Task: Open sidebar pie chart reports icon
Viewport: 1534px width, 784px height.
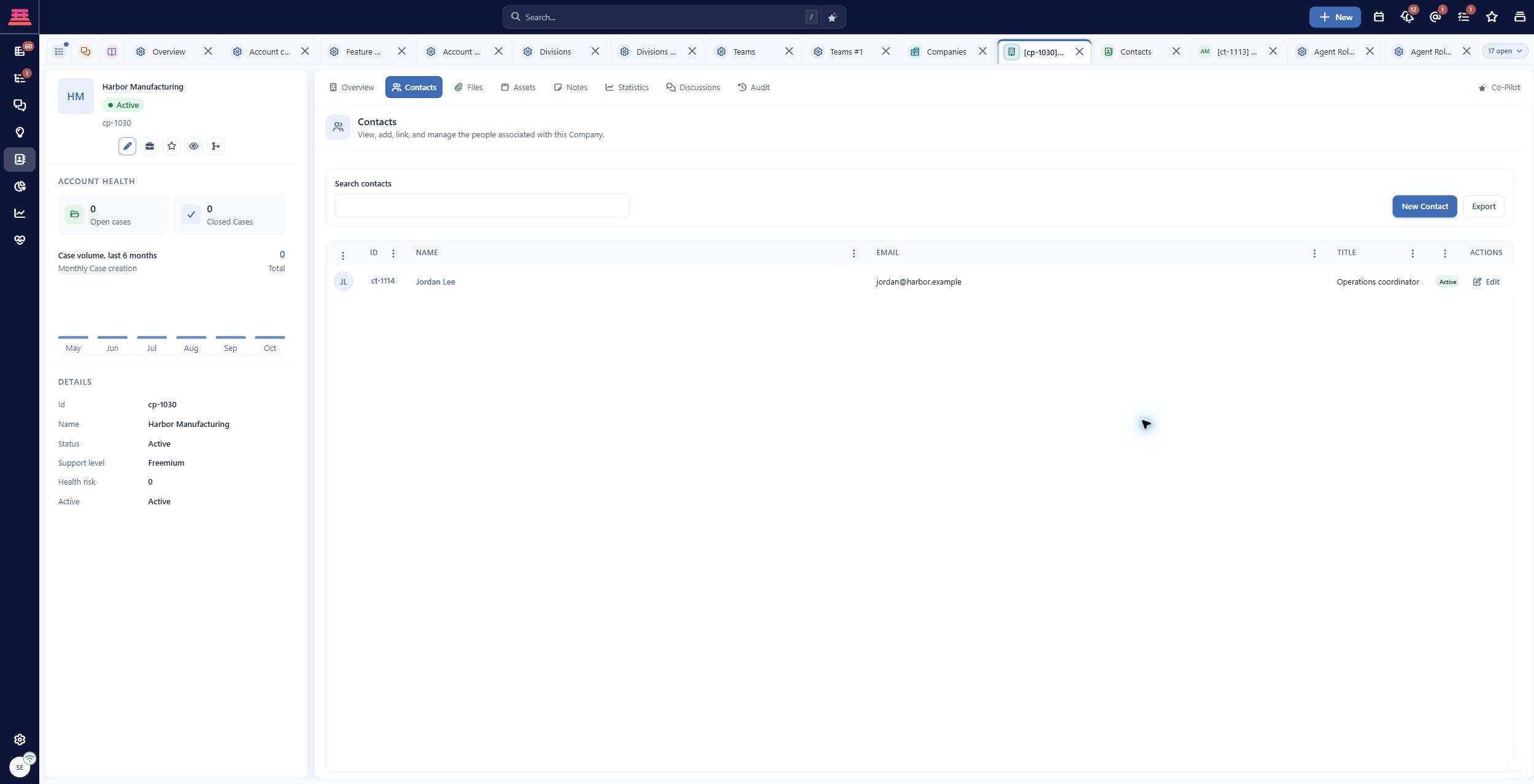Action: [20, 186]
